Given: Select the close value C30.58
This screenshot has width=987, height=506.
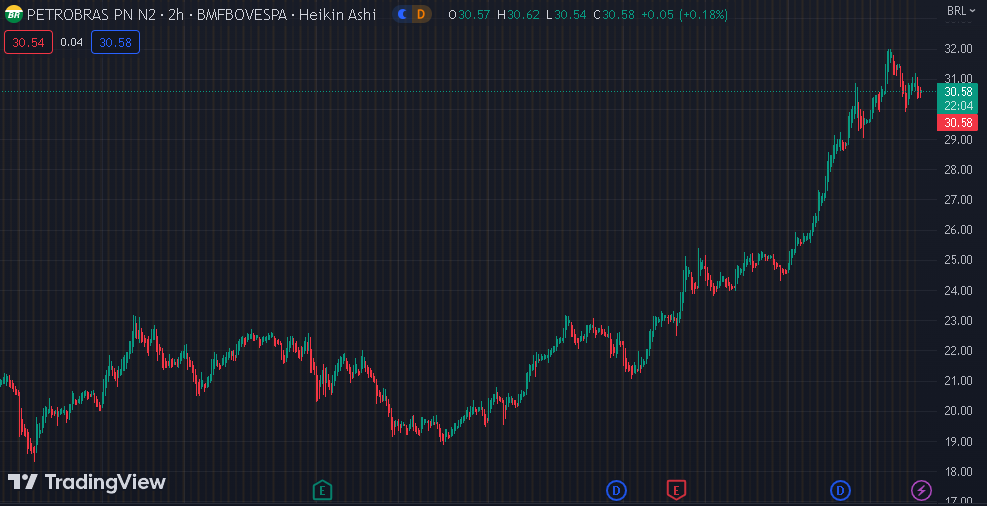Looking at the screenshot, I should tap(614, 14).
